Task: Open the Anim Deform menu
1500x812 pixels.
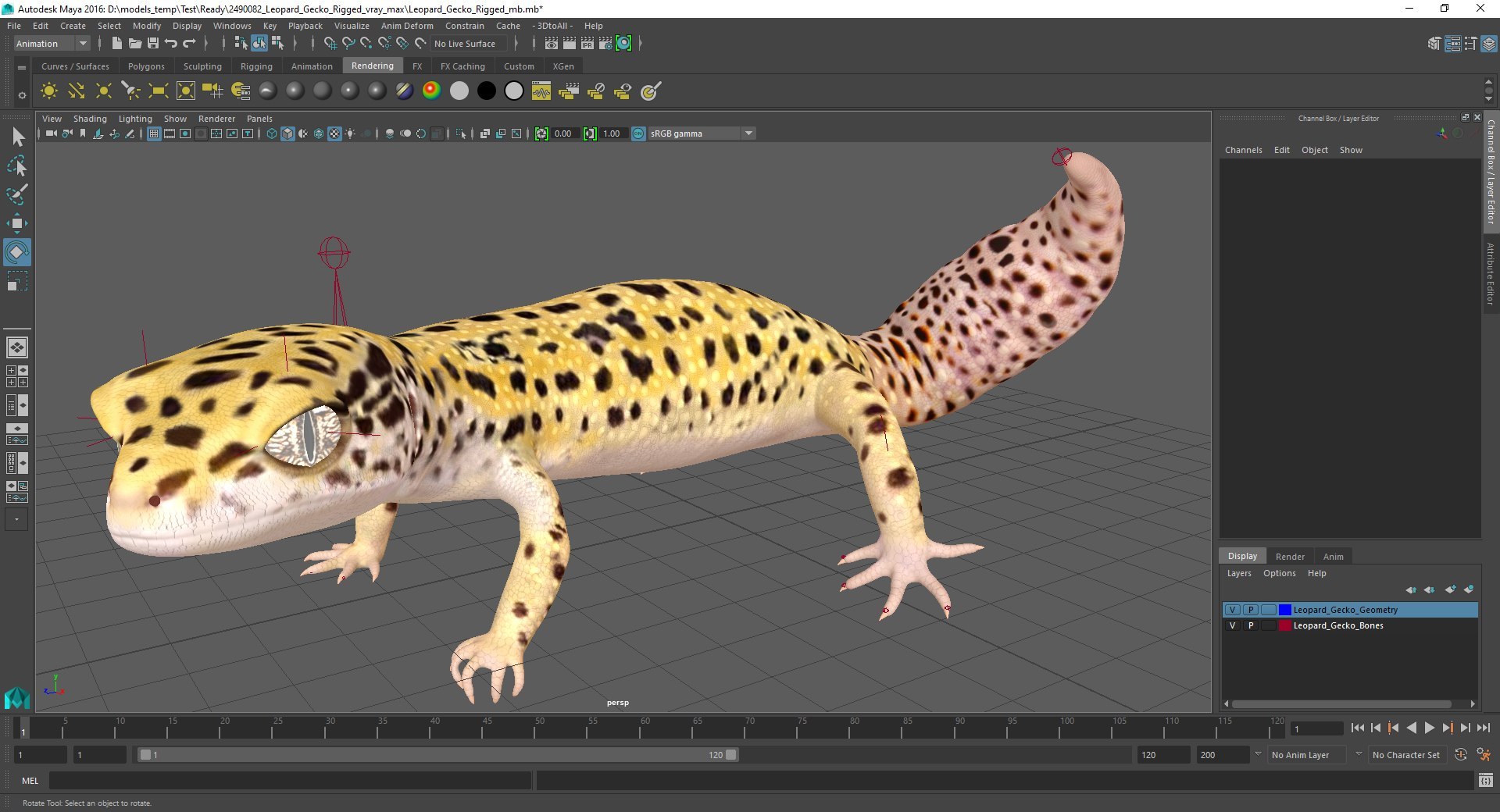Action: coord(407,26)
